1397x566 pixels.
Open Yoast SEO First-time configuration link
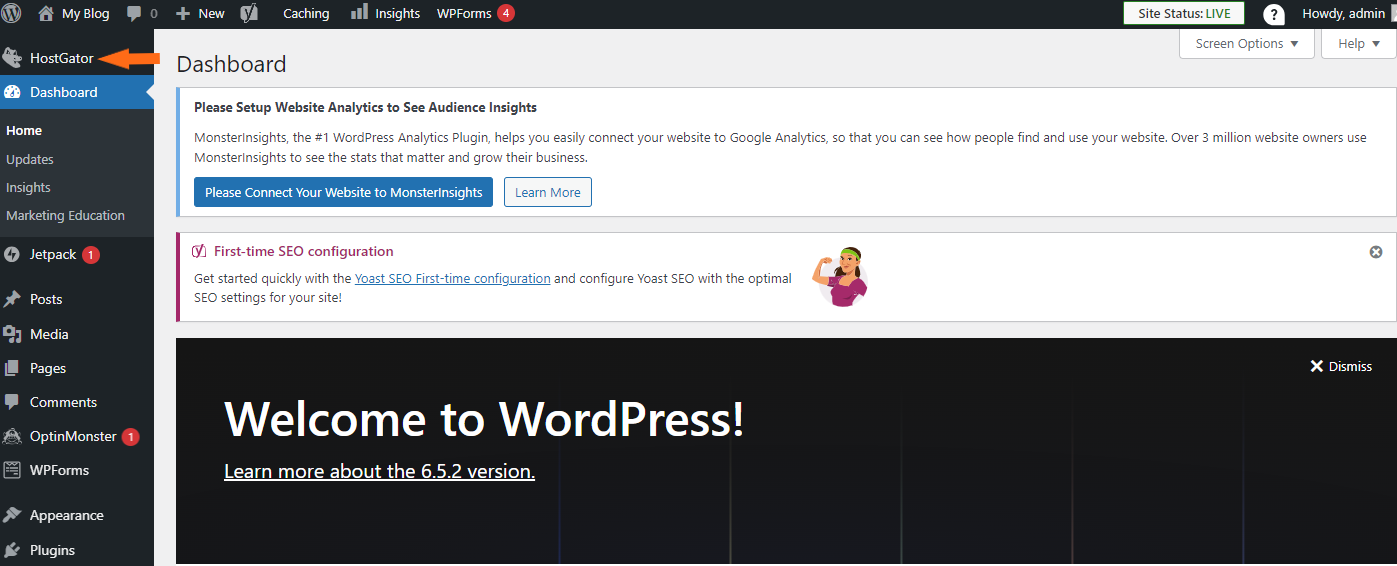[452, 279]
